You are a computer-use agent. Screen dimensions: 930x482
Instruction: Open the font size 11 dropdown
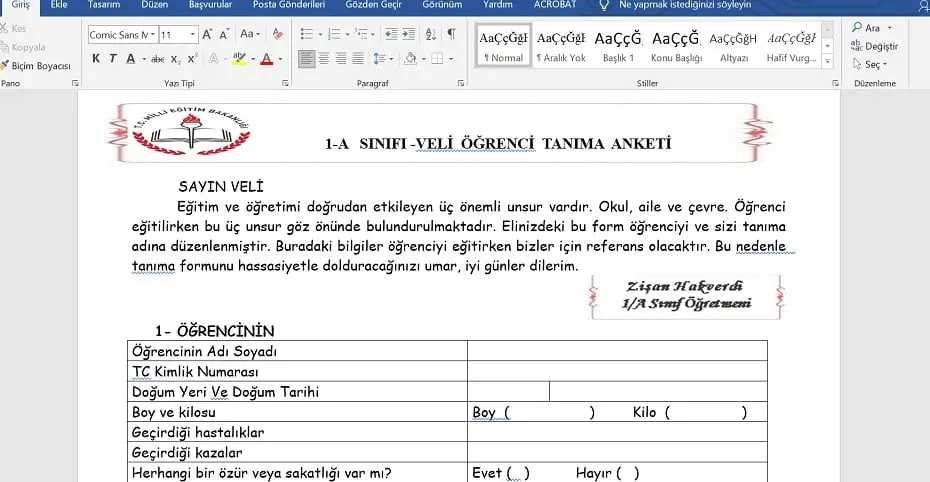[x=192, y=34]
